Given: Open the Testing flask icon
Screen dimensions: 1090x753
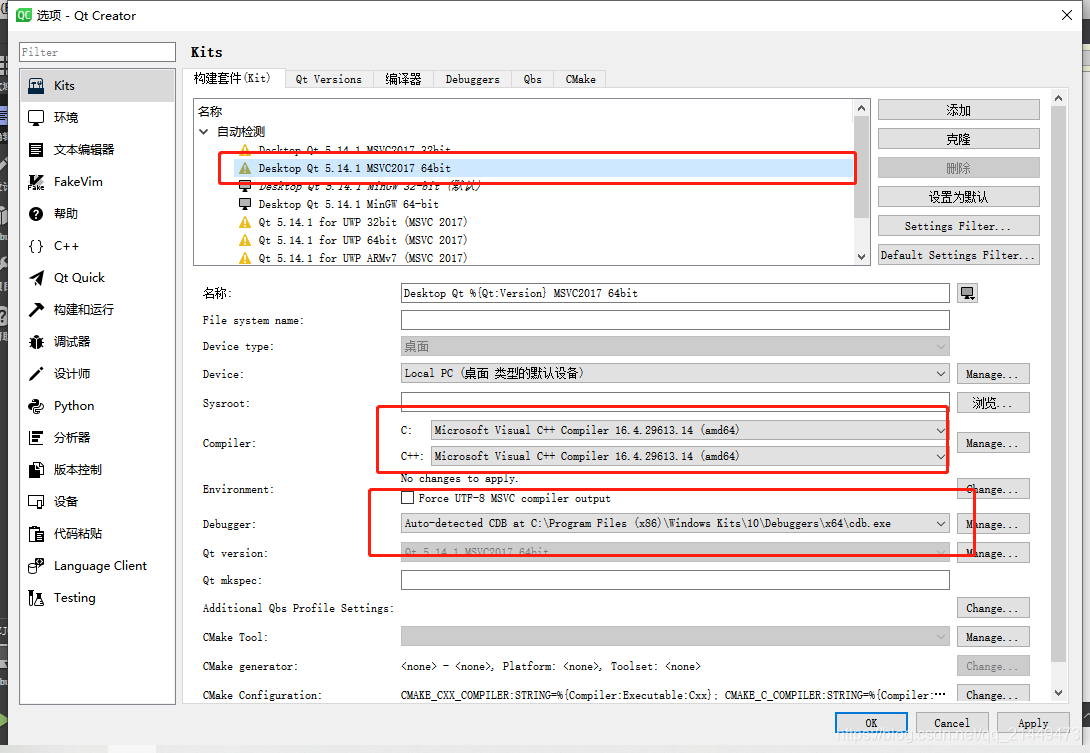Looking at the screenshot, I should (36, 598).
